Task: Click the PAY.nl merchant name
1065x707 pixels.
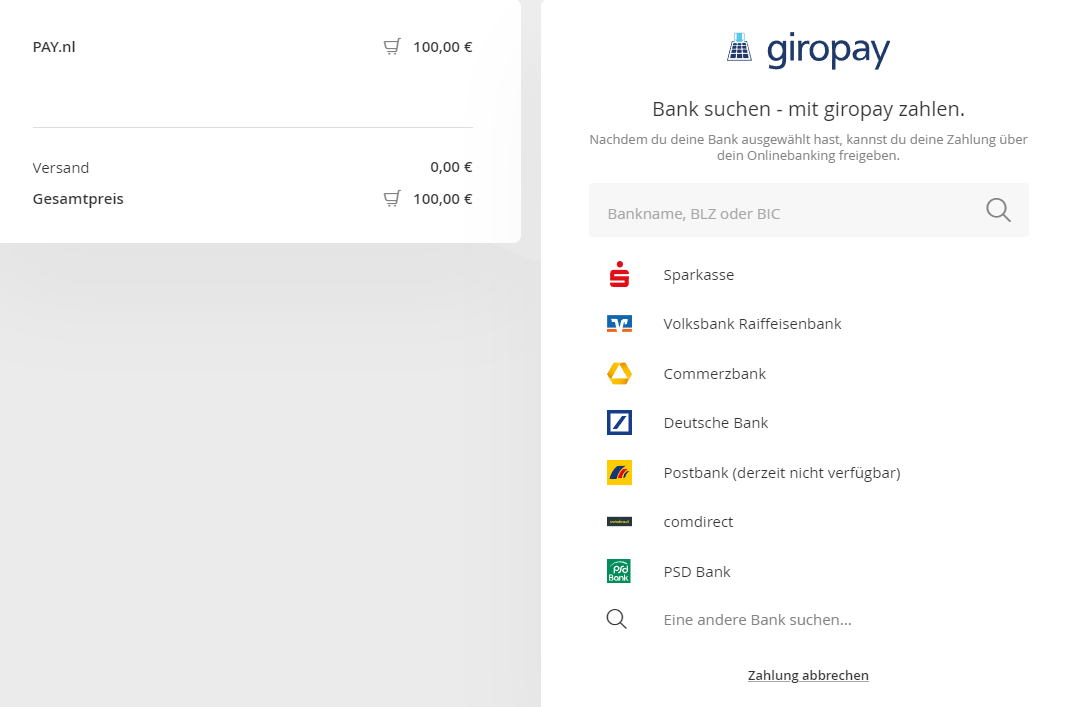Action: 54,47
